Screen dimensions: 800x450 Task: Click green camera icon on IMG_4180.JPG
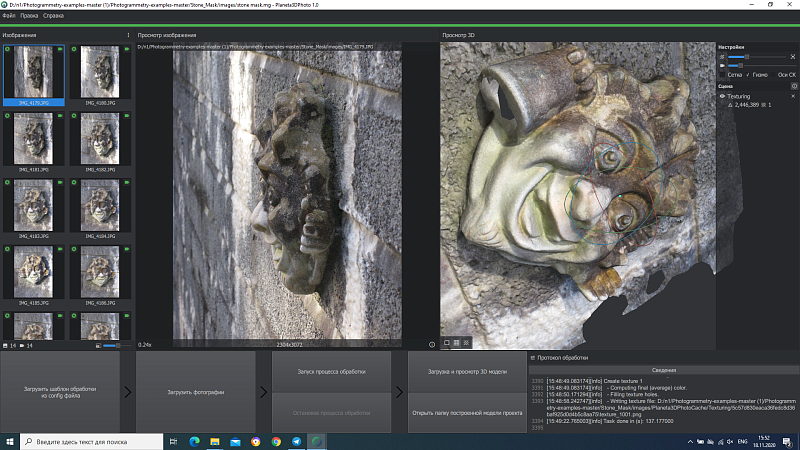pos(127,49)
